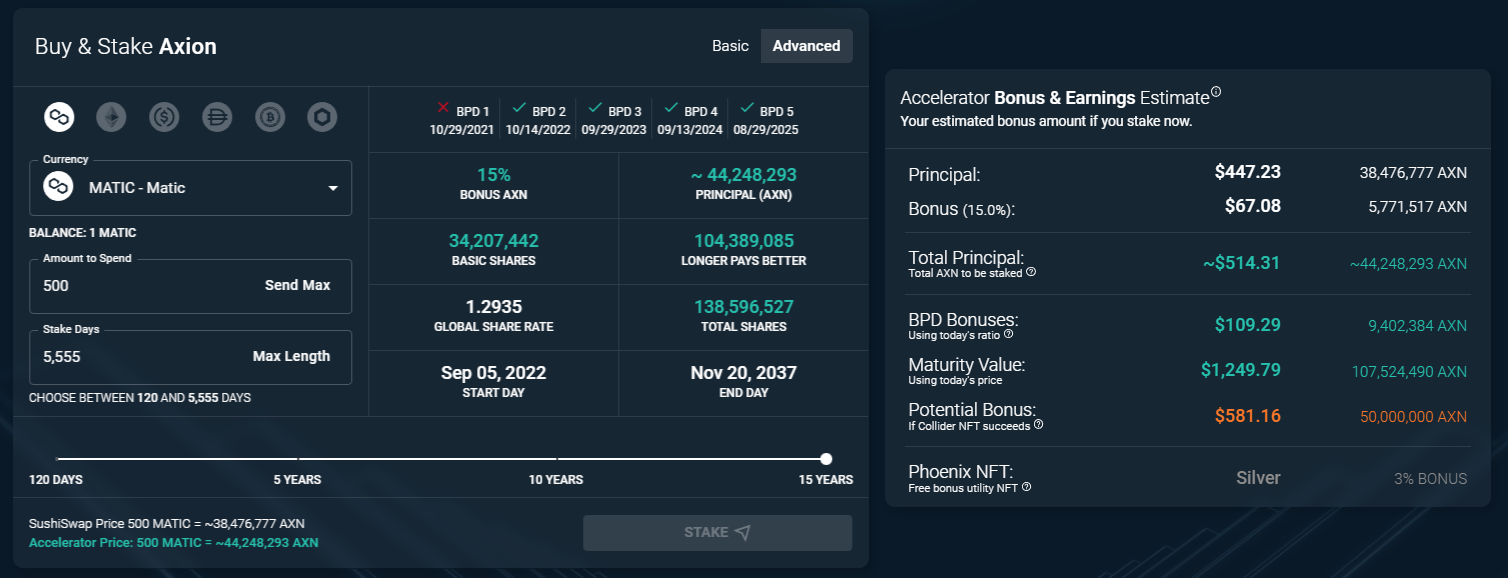Click Max Length in Stake Days
Screen dimensions: 1508x578
[291, 356]
